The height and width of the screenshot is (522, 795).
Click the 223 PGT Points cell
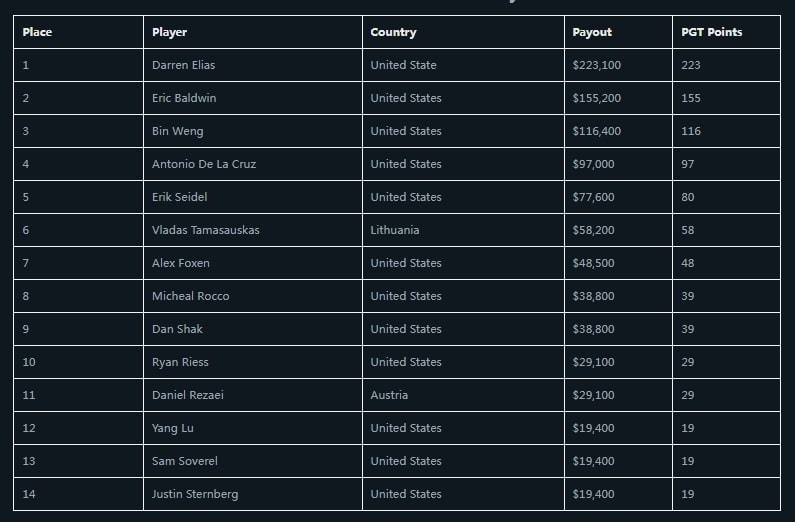click(x=691, y=65)
